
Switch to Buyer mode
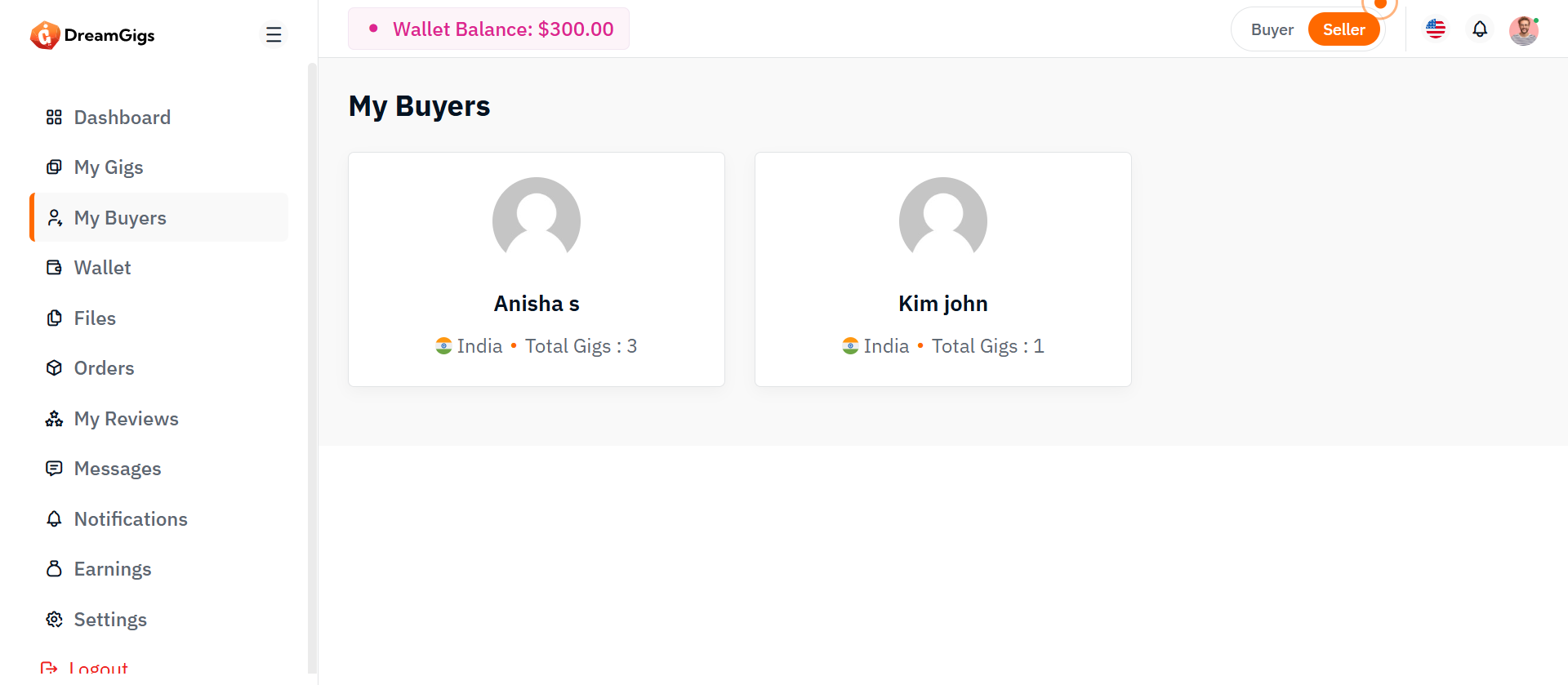[x=1272, y=29]
